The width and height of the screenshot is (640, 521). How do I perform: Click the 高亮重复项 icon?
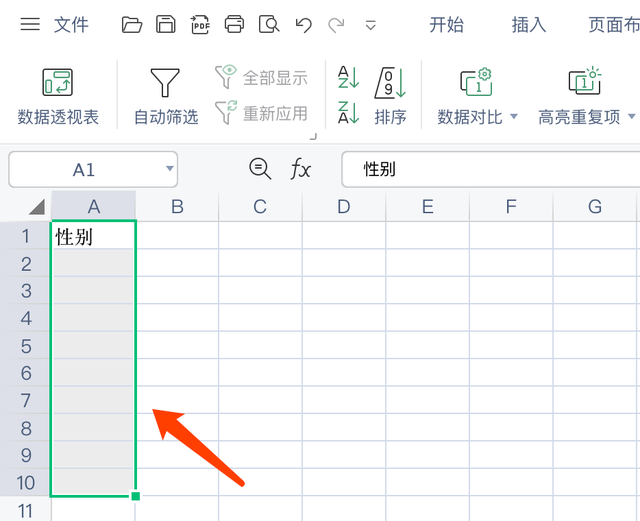point(585,81)
